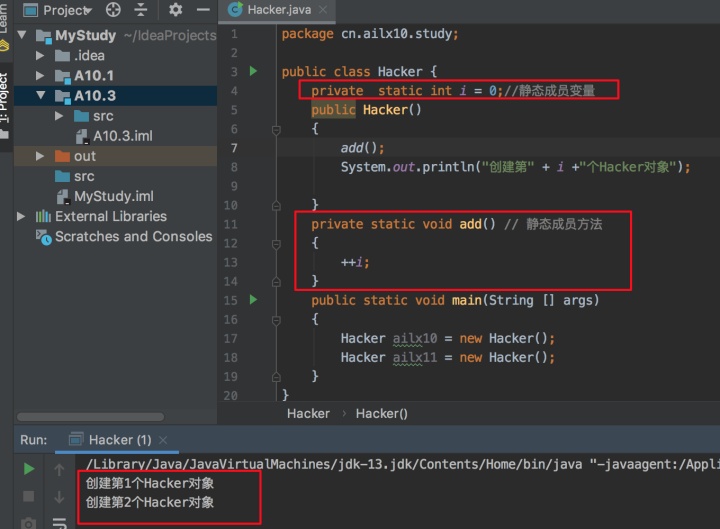Viewport: 720px width, 529px height.
Task: Click the run gutter arrow beside class Hacker
Action: [x=253, y=71]
